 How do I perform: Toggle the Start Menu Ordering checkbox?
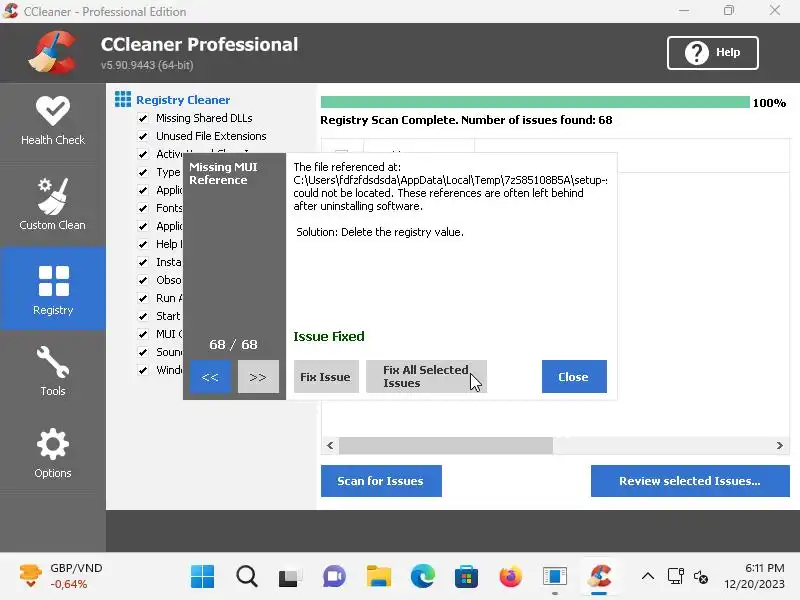143,316
